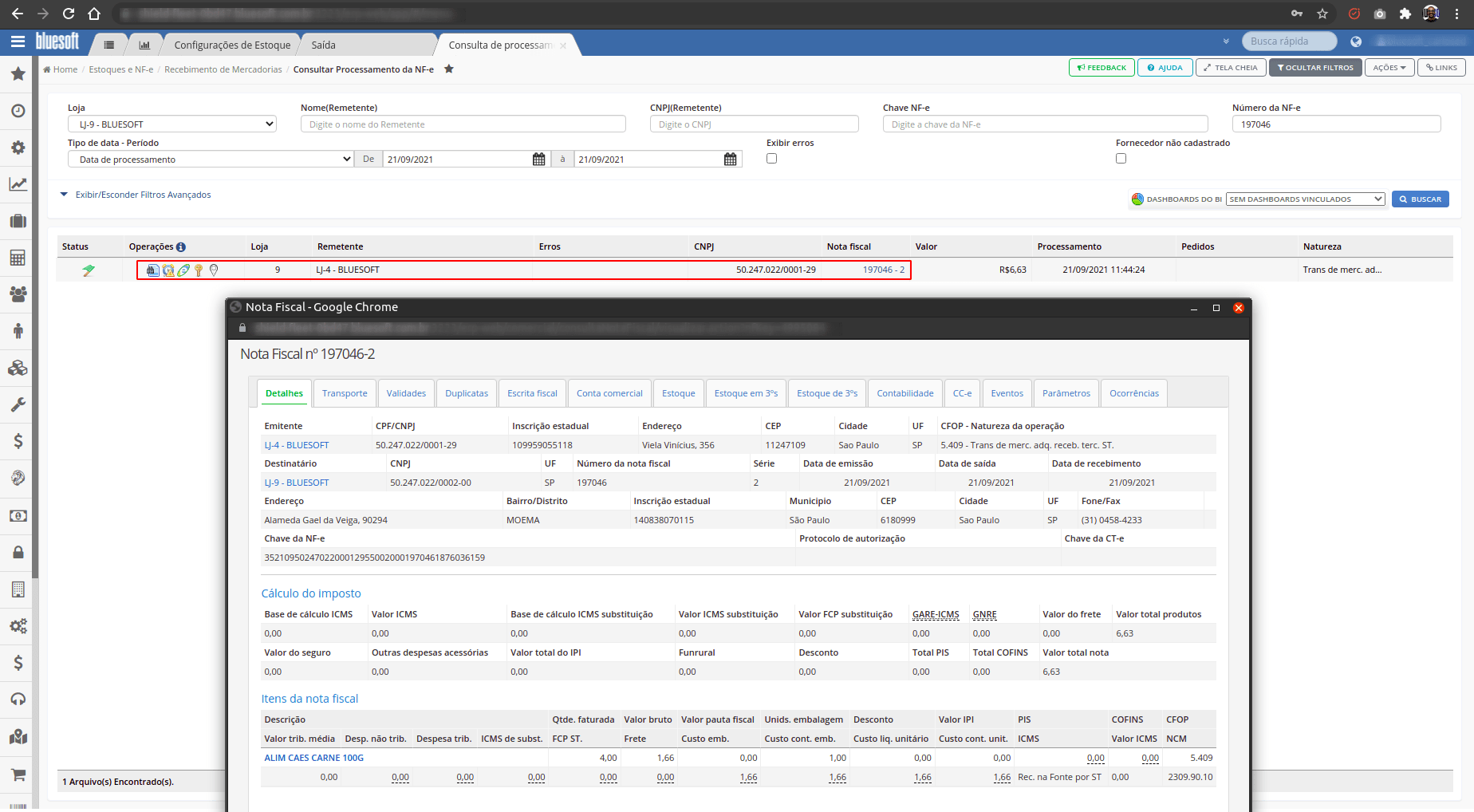Image resolution: width=1474 pixels, height=812 pixels.
Task: Open the padlock security sidebar icon
Action: point(18,552)
